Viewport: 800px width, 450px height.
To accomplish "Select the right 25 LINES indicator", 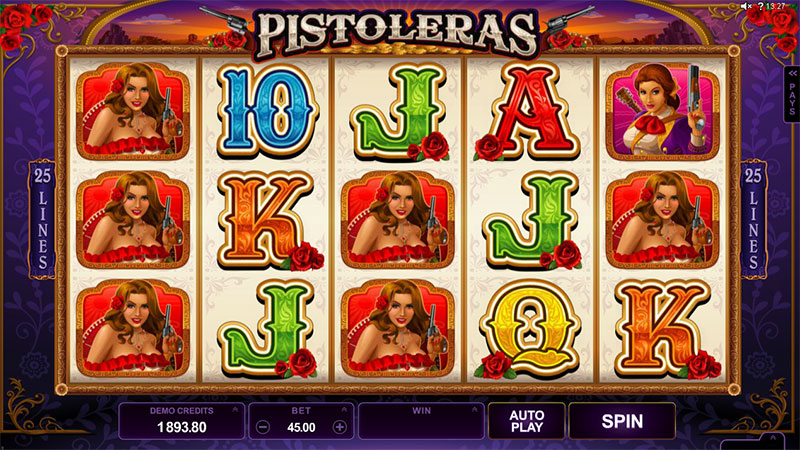I will tap(753, 219).
